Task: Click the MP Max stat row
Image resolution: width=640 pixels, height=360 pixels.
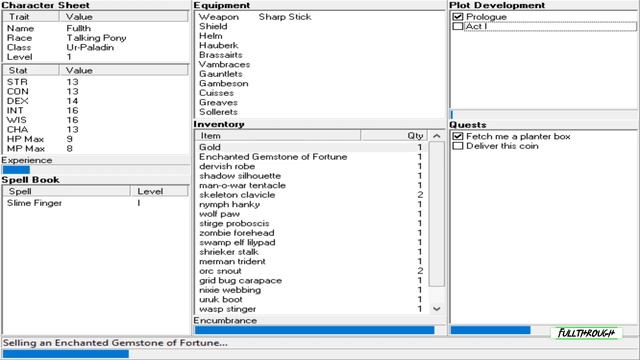Action: pos(96,149)
